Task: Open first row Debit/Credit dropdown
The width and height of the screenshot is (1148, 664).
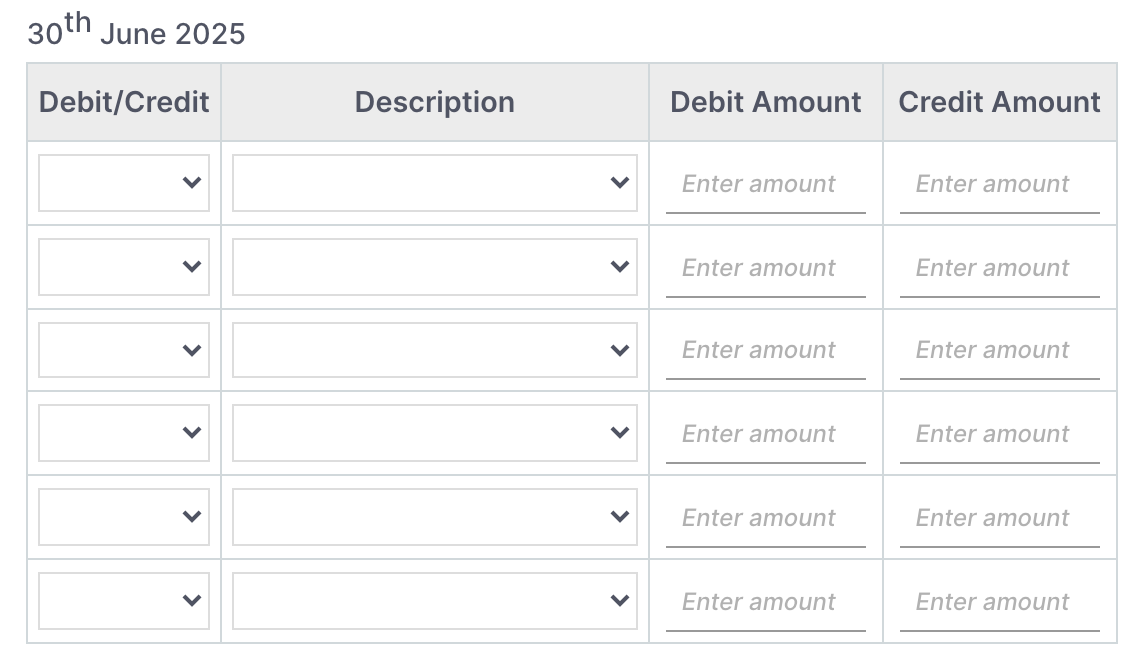Action: click(124, 183)
